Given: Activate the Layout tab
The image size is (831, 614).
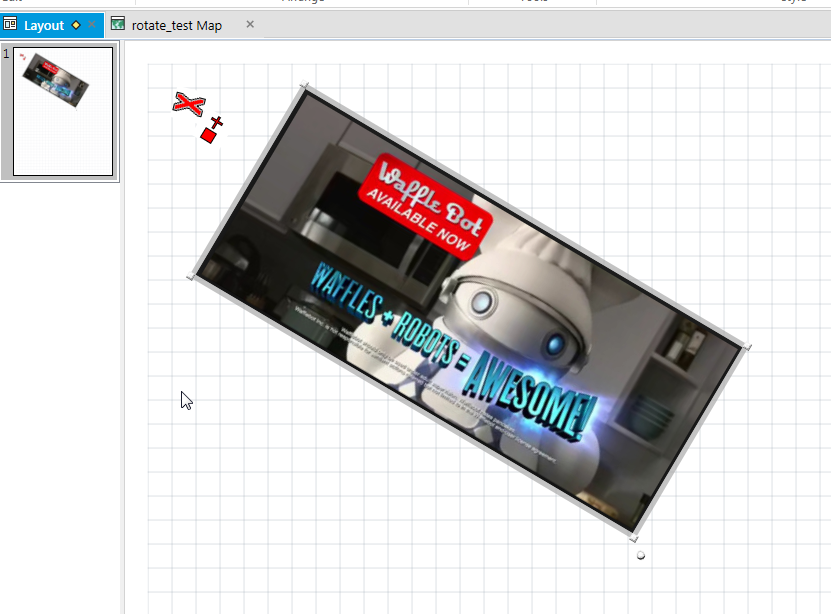Looking at the screenshot, I should pyautogui.click(x=45, y=24).
